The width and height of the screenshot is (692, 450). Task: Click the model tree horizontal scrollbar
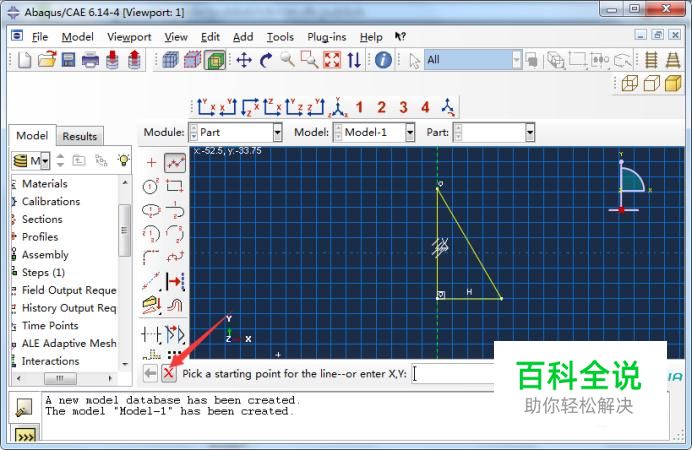point(60,379)
